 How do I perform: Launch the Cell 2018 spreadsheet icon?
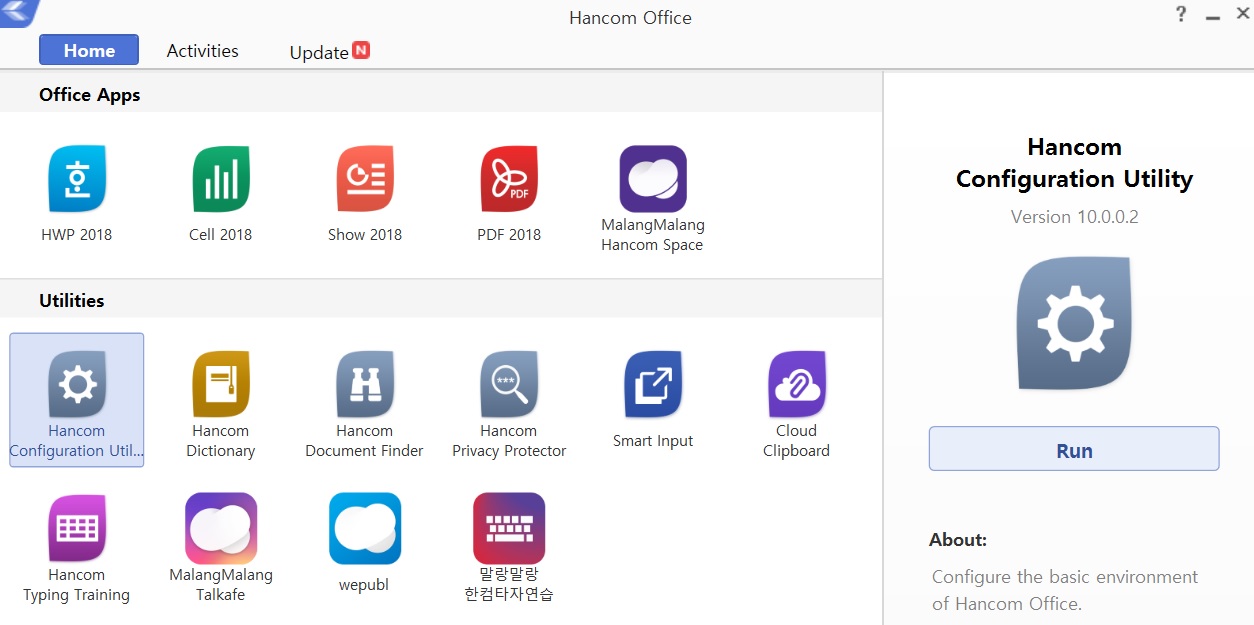pyautogui.click(x=221, y=180)
